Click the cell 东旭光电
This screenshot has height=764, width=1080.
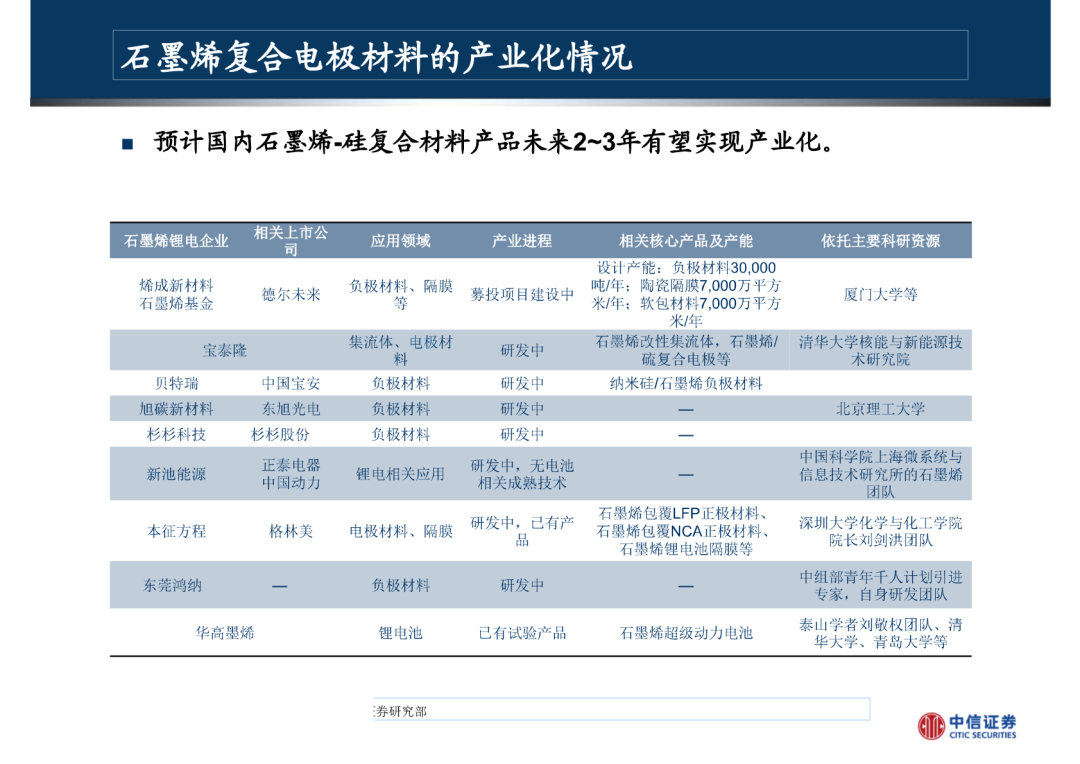point(291,409)
